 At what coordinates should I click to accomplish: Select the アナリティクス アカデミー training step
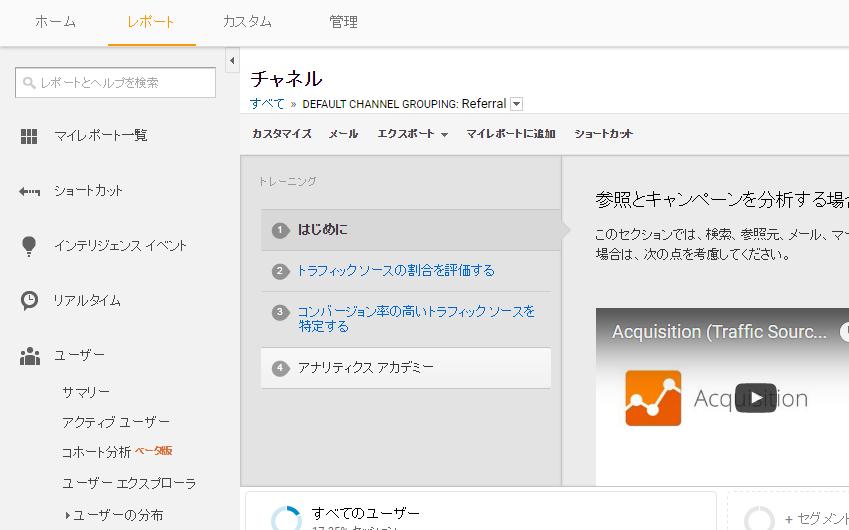click(406, 368)
